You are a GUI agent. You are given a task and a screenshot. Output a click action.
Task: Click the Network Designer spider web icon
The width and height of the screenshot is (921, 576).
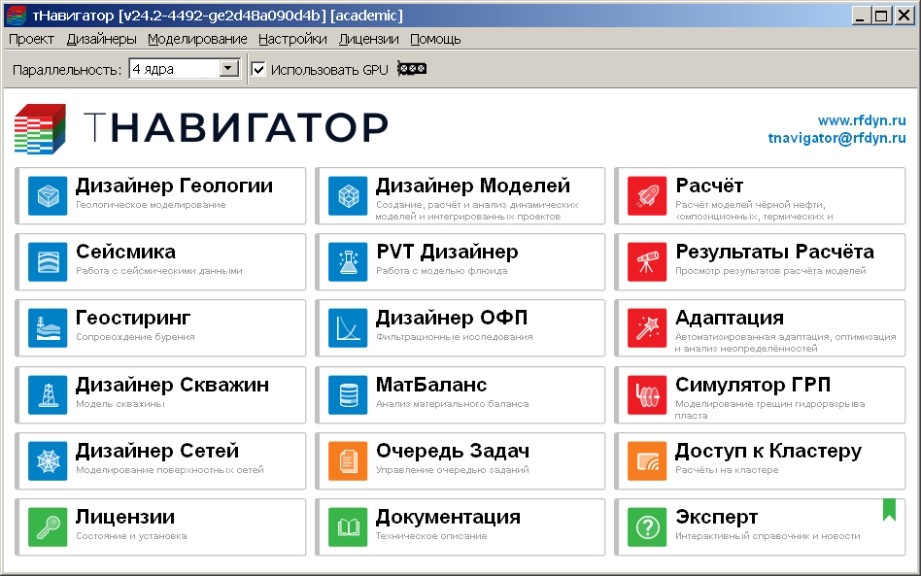tap(47, 461)
